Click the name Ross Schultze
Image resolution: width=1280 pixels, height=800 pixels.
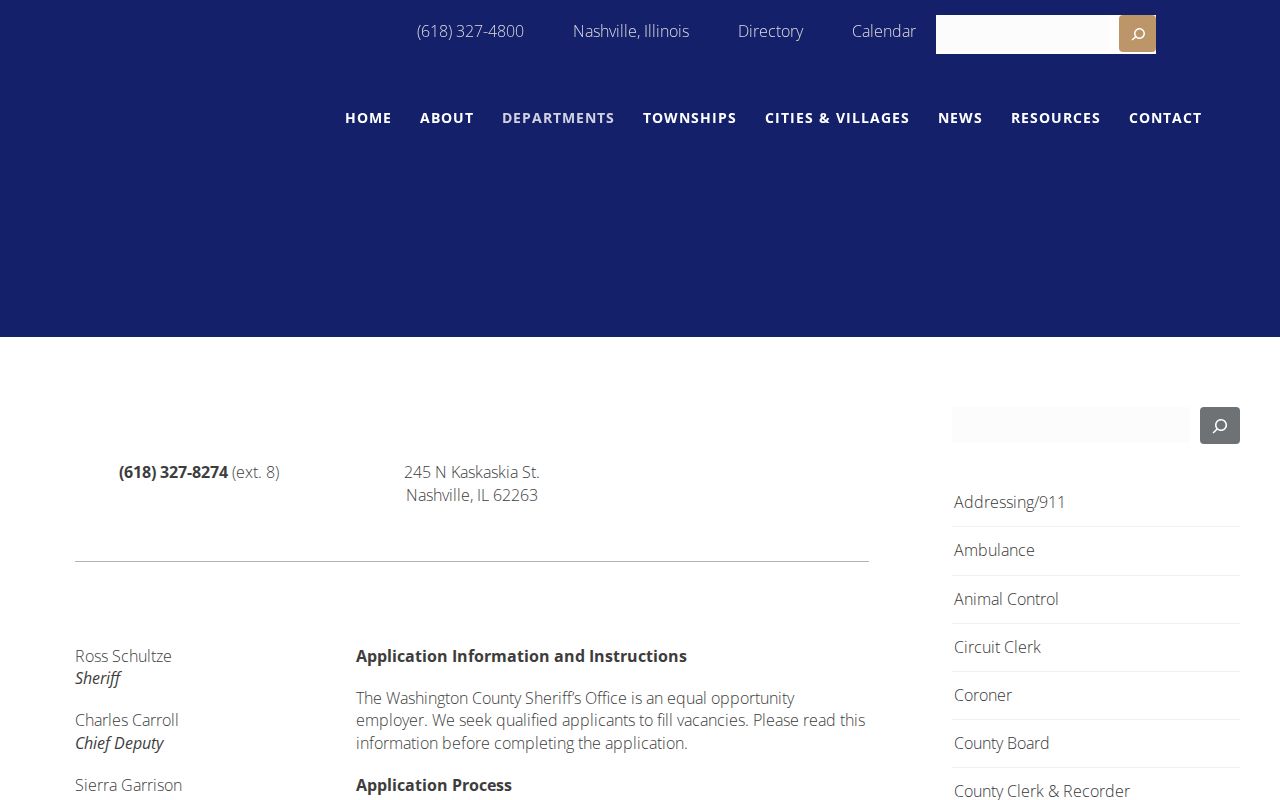[123, 656]
